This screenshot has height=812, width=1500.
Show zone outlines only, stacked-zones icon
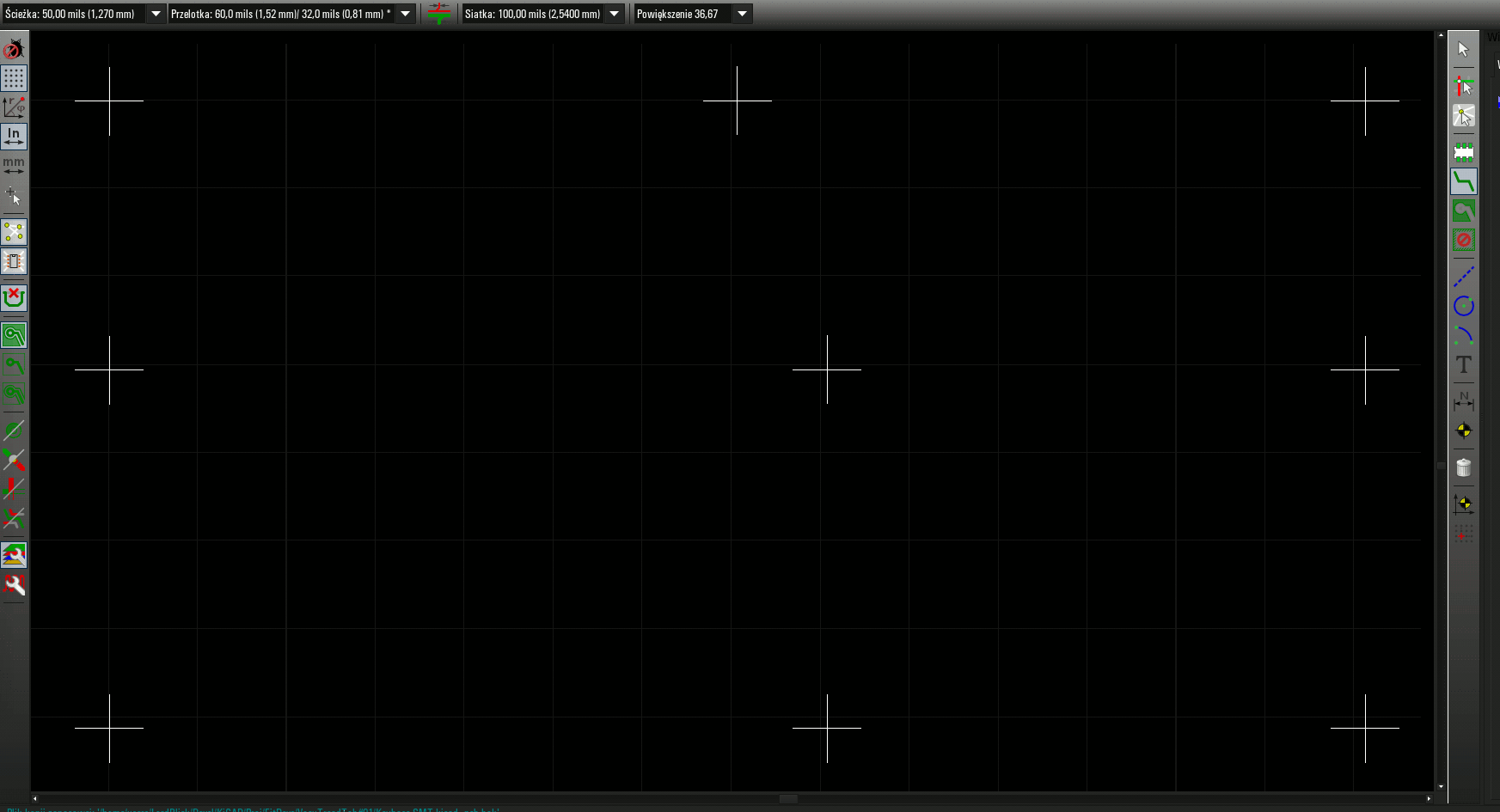click(14, 394)
